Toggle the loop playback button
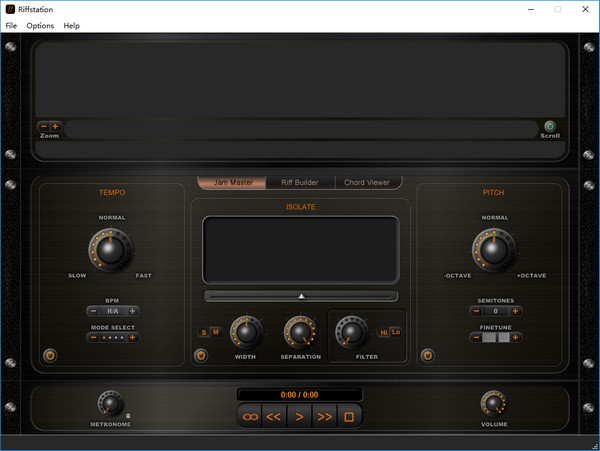This screenshot has height=451, width=600. coord(250,417)
